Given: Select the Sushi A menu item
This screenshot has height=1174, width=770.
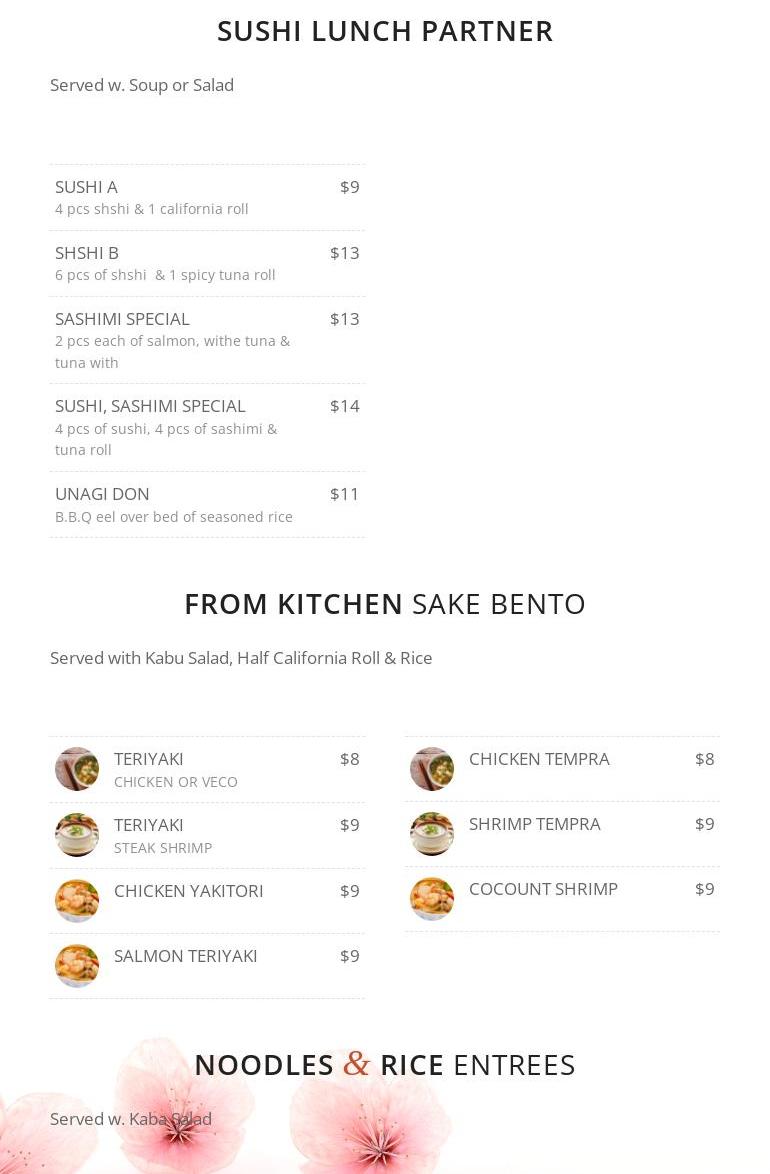Looking at the screenshot, I should point(207,198).
